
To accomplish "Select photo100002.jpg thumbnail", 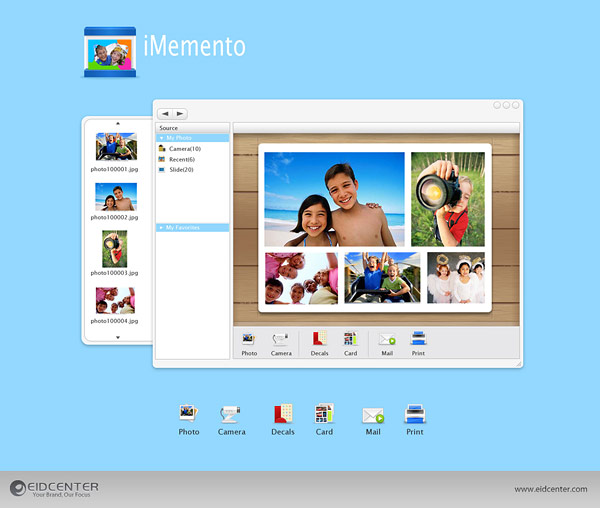I will pyautogui.click(x=116, y=197).
